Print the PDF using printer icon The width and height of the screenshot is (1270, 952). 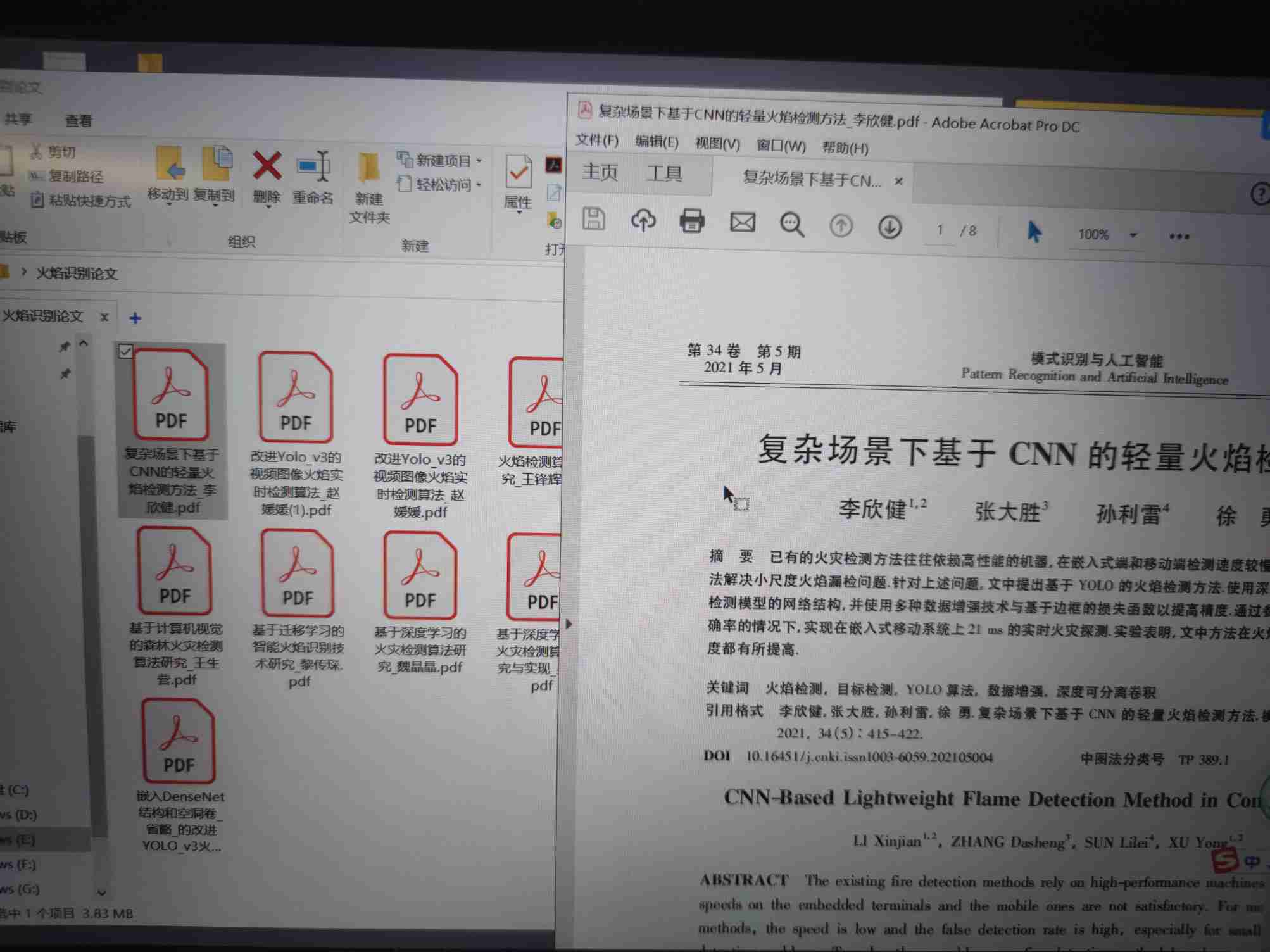click(x=691, y=222)
